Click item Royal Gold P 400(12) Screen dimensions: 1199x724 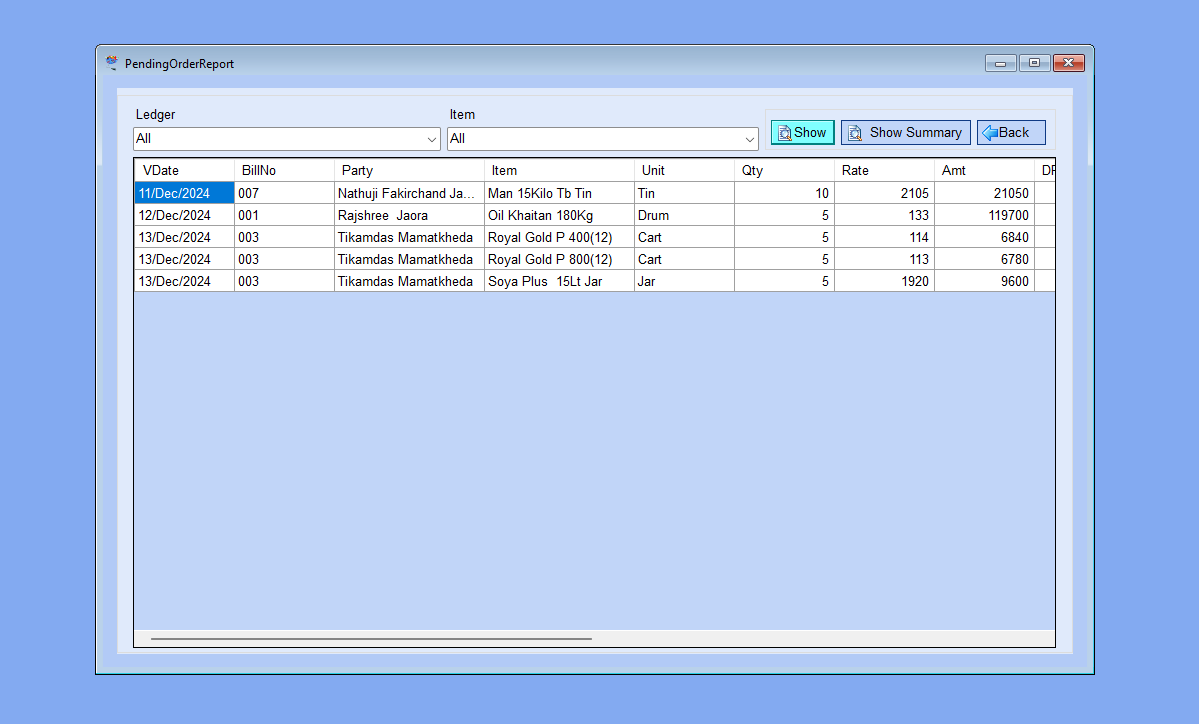559,238
